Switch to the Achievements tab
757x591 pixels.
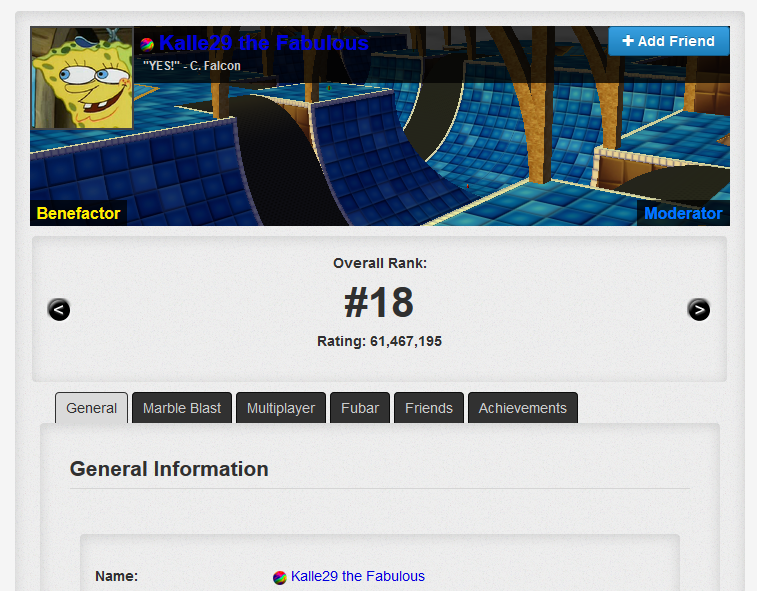coord(522,408)
